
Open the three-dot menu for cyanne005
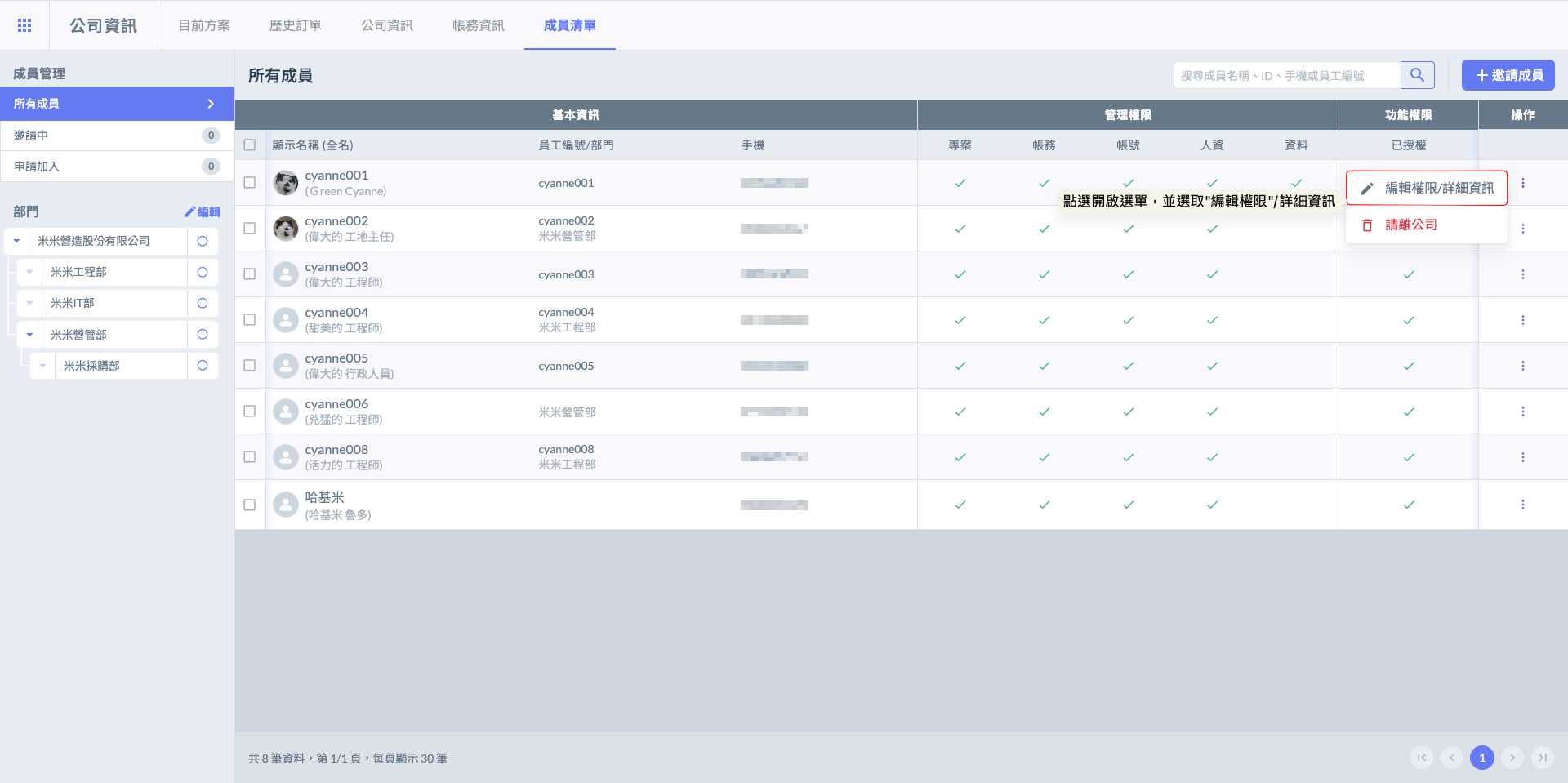point(1522,366)
